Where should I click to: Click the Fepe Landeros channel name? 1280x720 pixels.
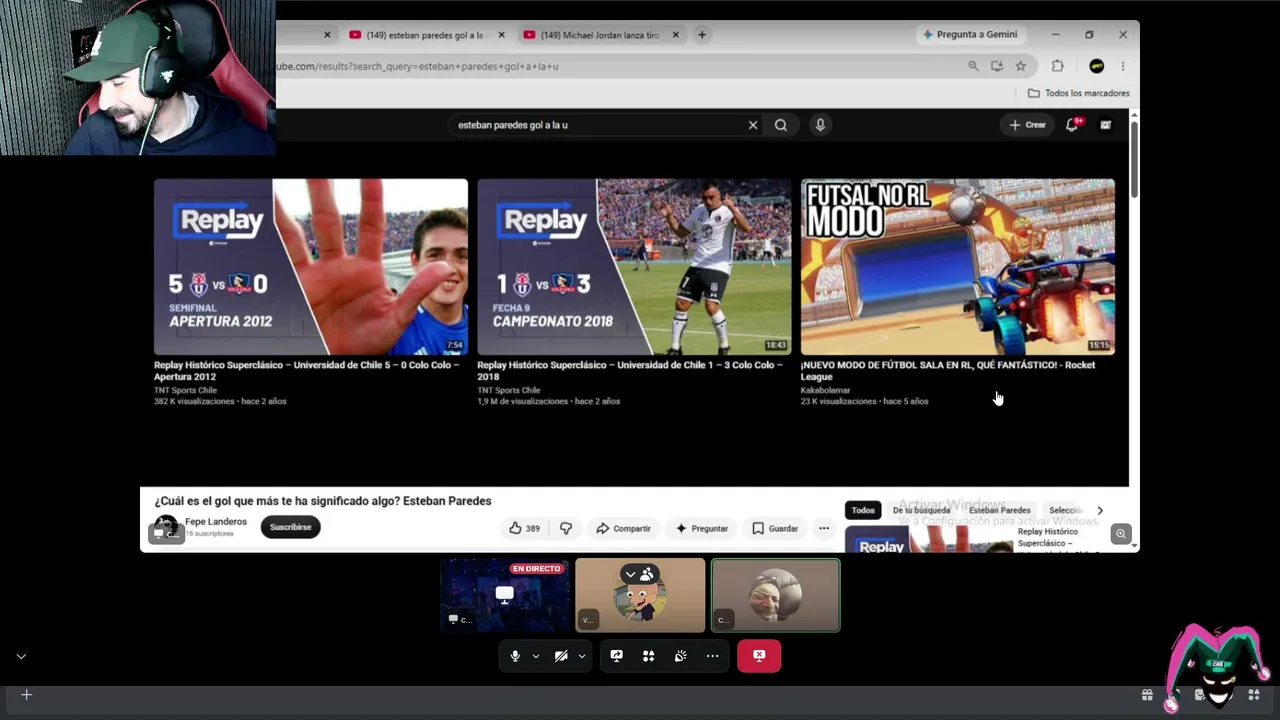[216, 522]
